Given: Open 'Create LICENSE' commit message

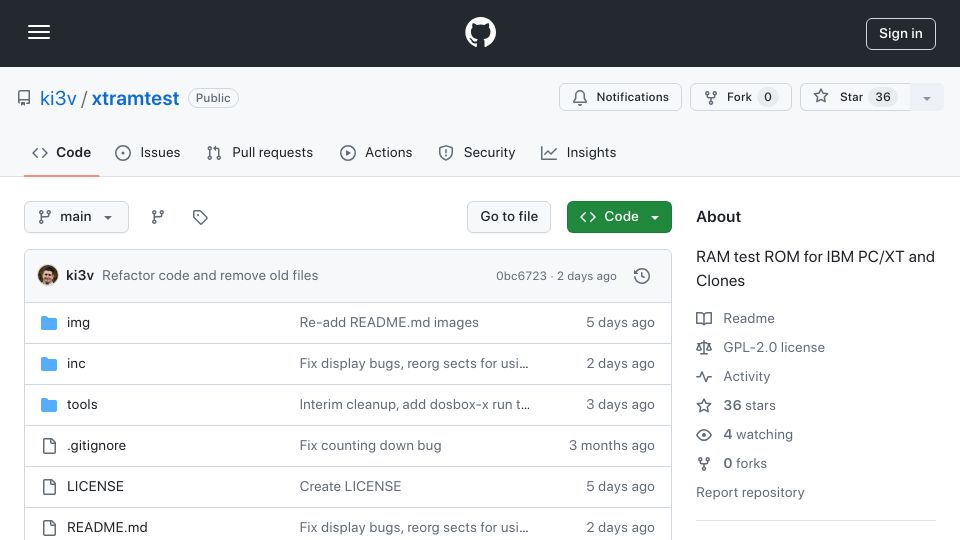Looking at the screenshot, I should [x=350, y=487].
